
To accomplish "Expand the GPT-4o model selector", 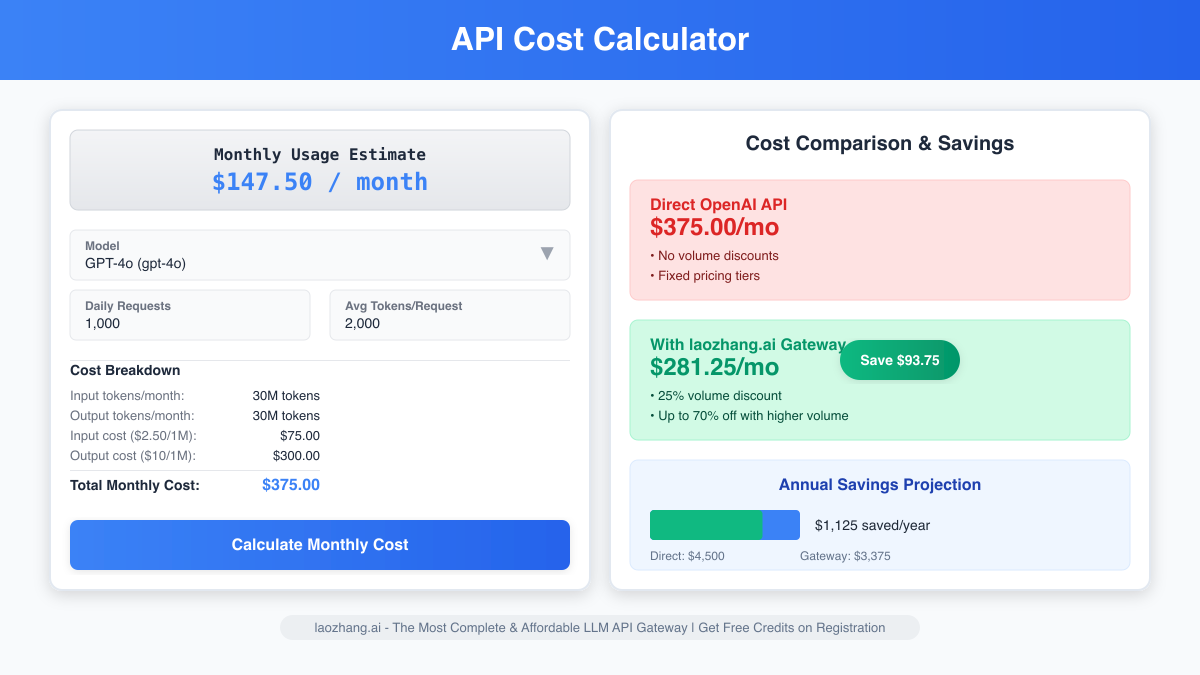I will point(320,255).
